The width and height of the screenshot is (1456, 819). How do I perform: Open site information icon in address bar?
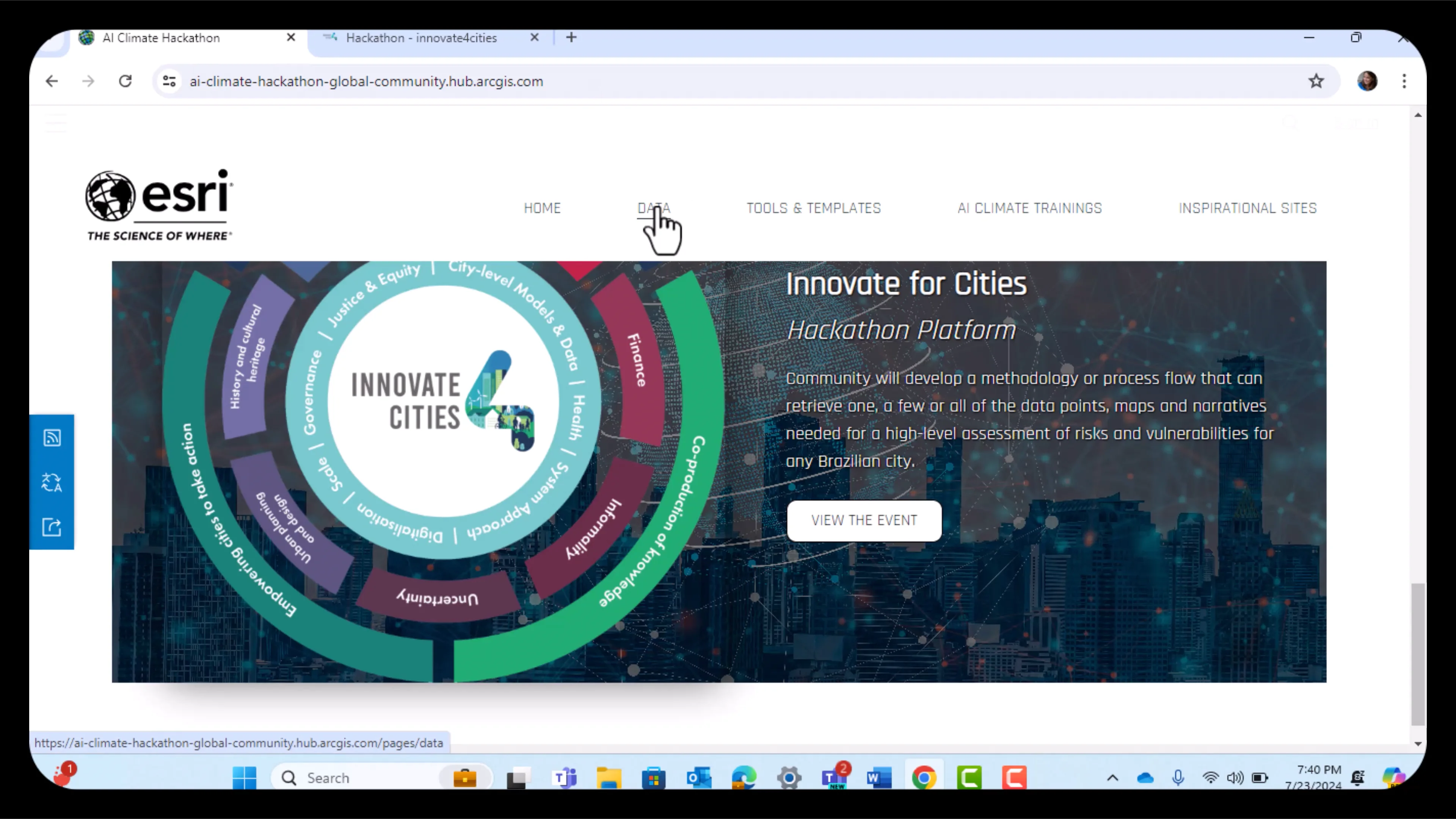tap(169, 82)
